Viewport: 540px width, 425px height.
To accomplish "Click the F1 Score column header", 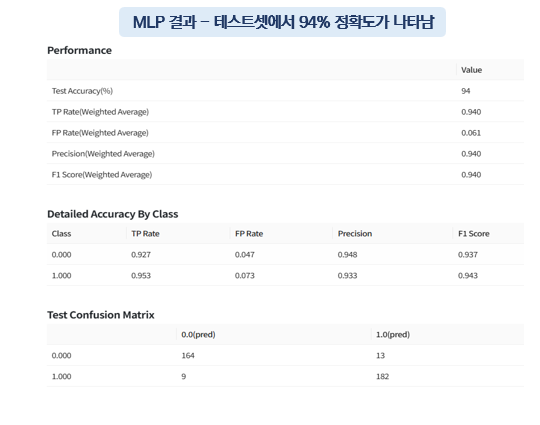I will click(474, 234).
